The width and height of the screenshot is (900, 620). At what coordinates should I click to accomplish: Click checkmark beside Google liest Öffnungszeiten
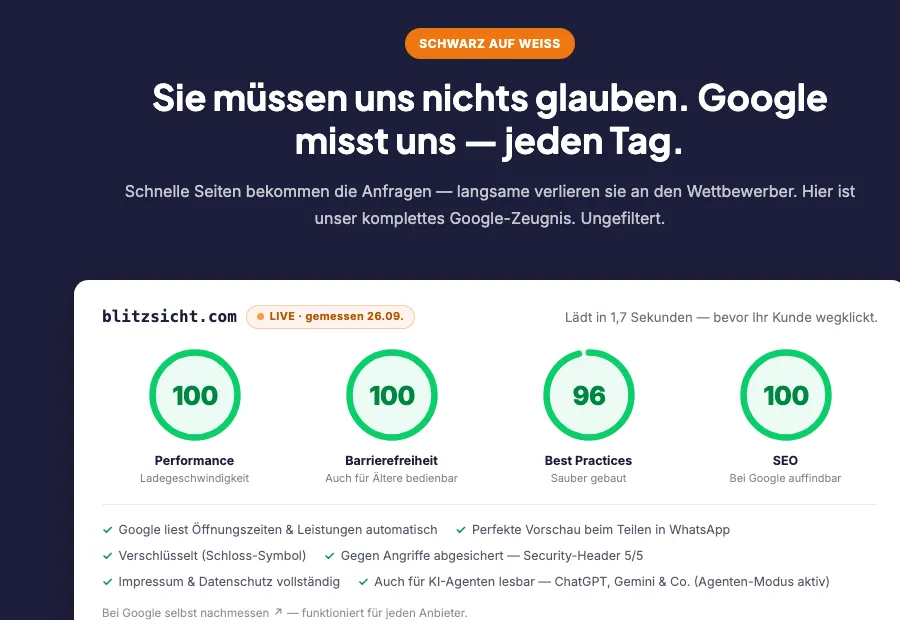coord(107,530)
